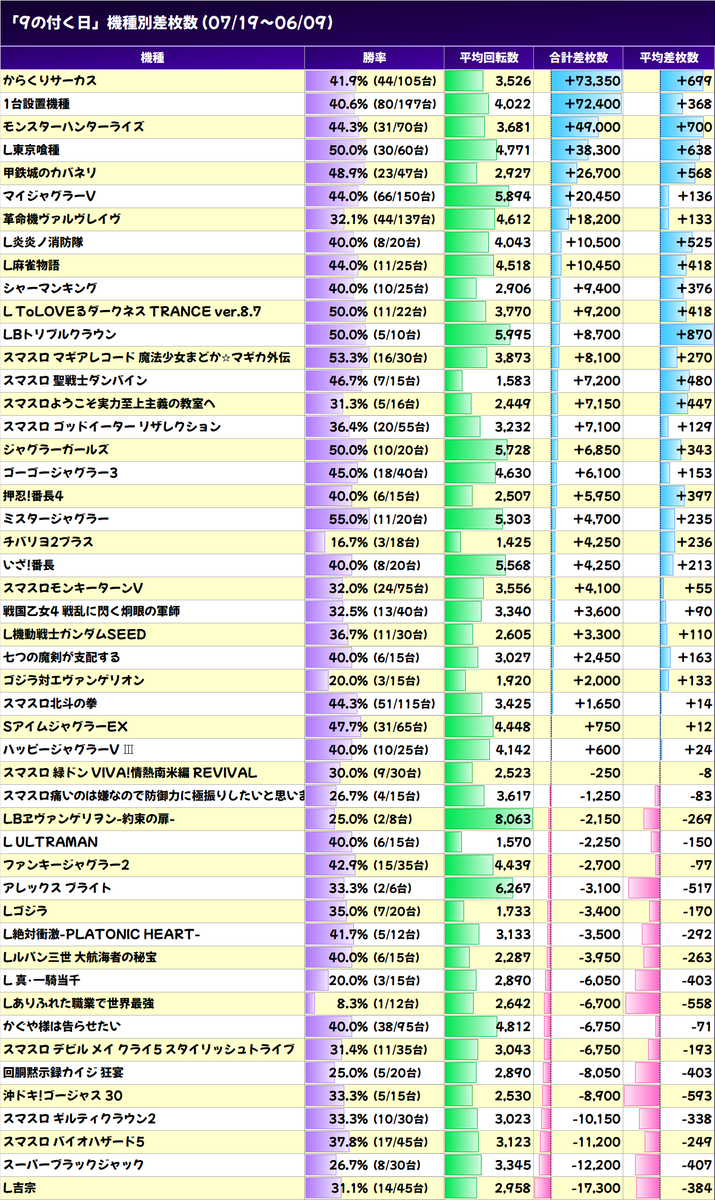Click the 機種 column header

152,57
